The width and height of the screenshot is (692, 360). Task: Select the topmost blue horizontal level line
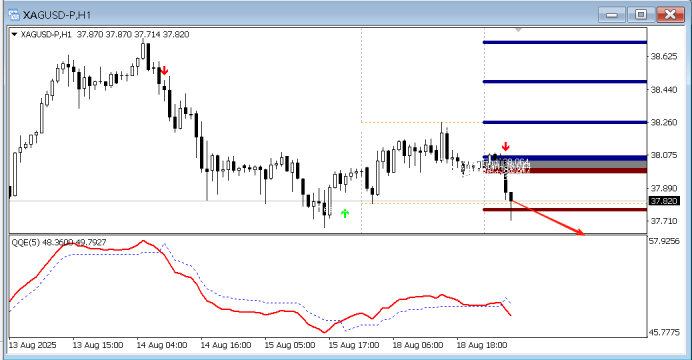pos(565,43)
